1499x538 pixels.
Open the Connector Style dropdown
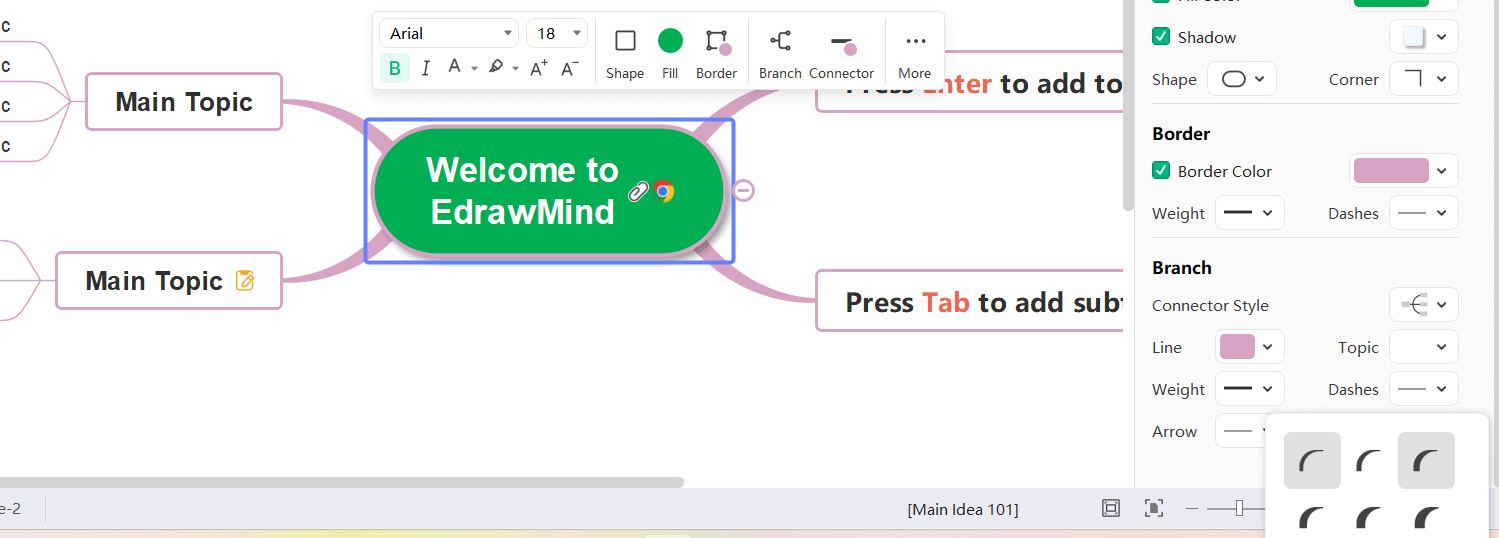point(1424,305)
